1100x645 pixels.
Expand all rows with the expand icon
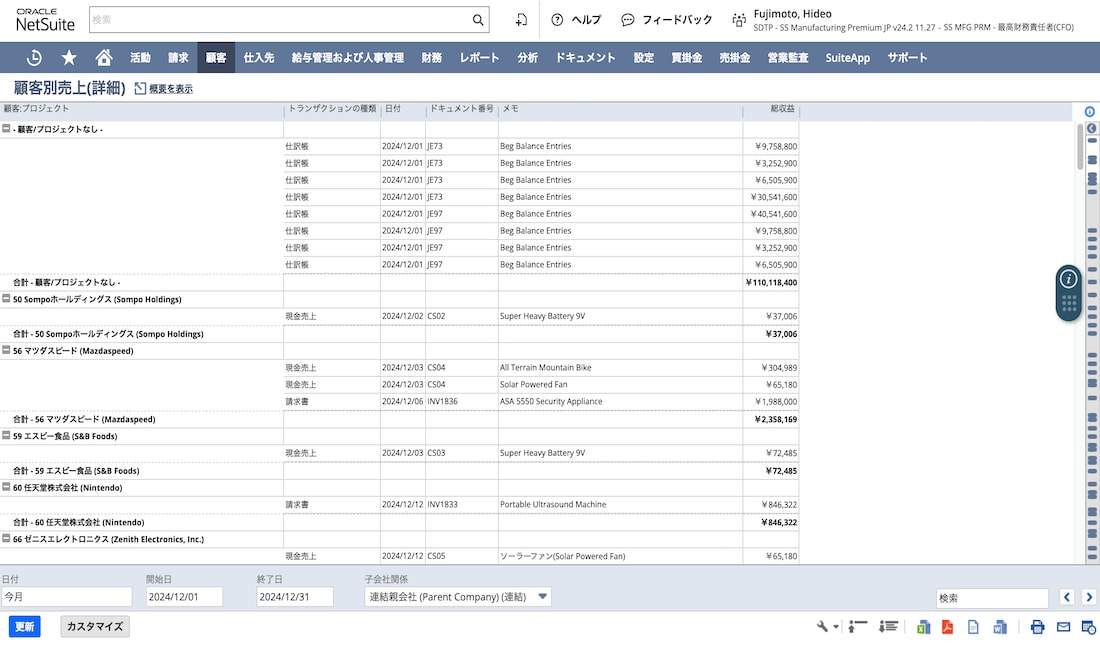pyautogui.click(x=888, y=626)
